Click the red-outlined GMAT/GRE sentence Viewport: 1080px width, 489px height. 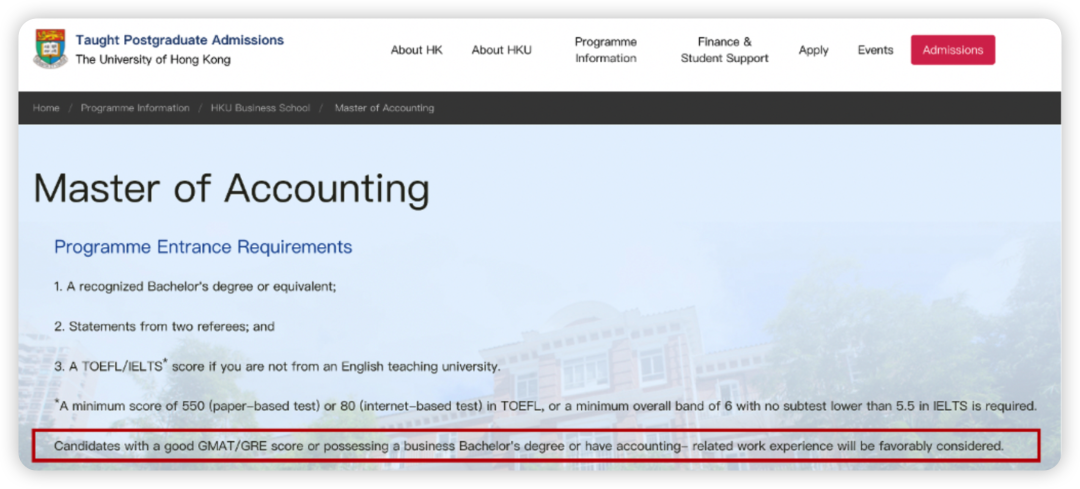pyautogui.click(x=528, y=446)
